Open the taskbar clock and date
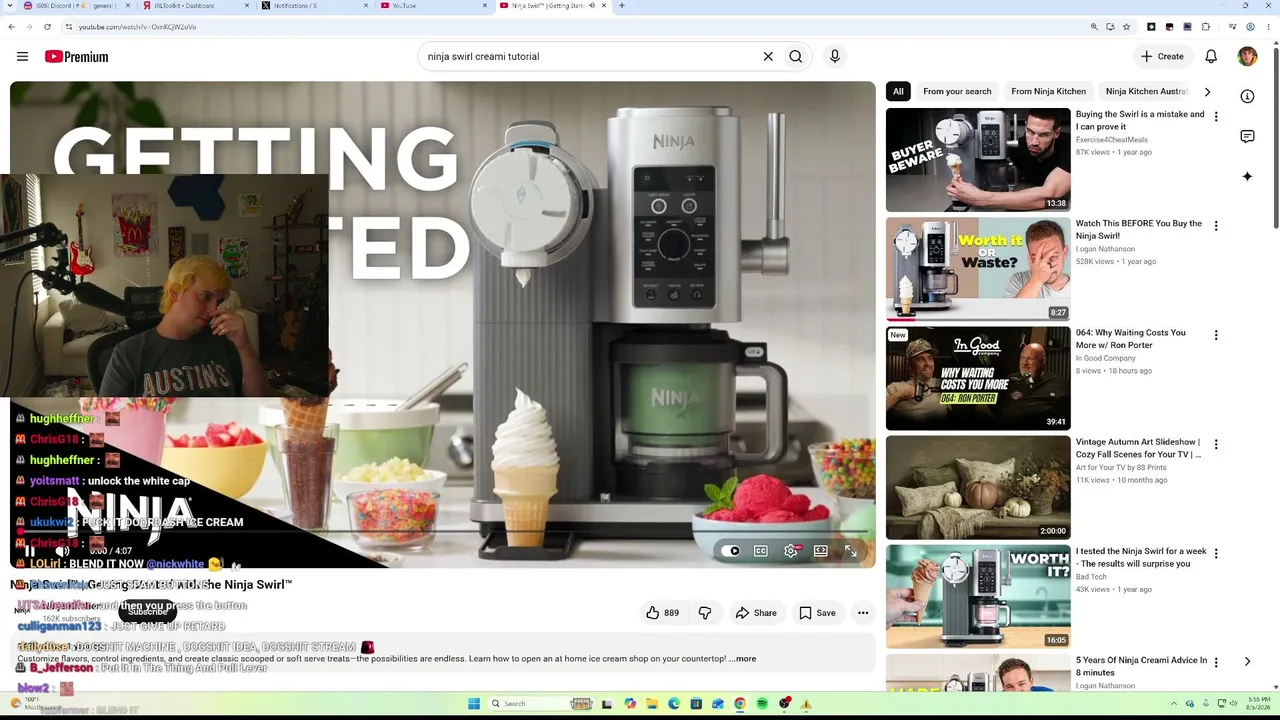Screen dimensions: 1280x720 (x=1258, y=704)
